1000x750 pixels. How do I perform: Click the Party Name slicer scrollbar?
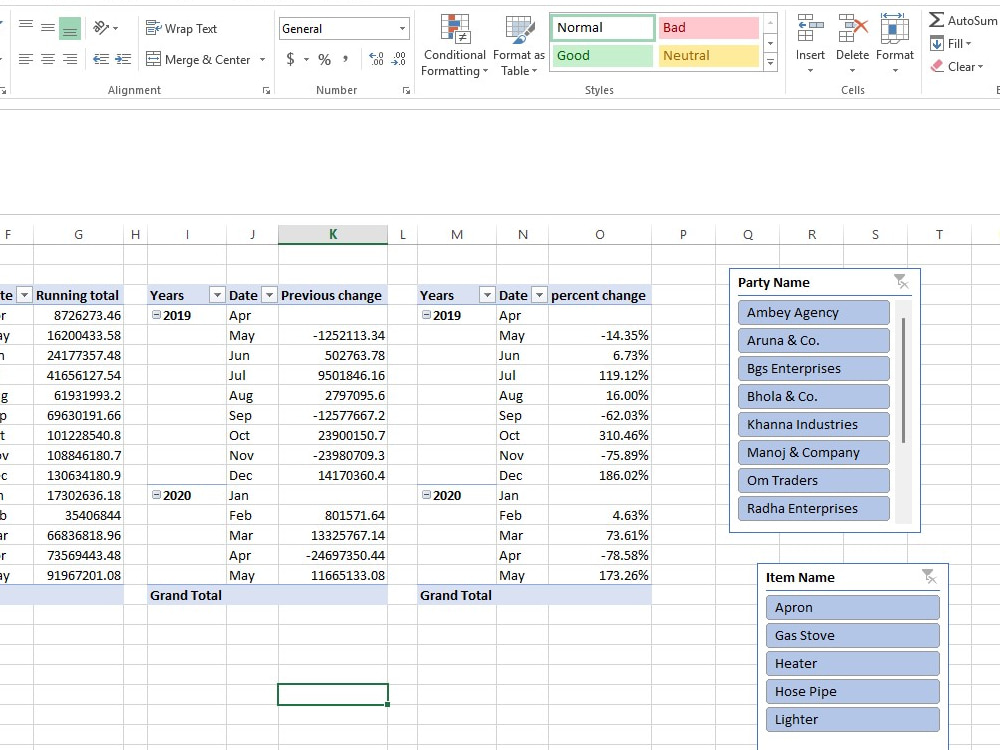coord(904,380)
